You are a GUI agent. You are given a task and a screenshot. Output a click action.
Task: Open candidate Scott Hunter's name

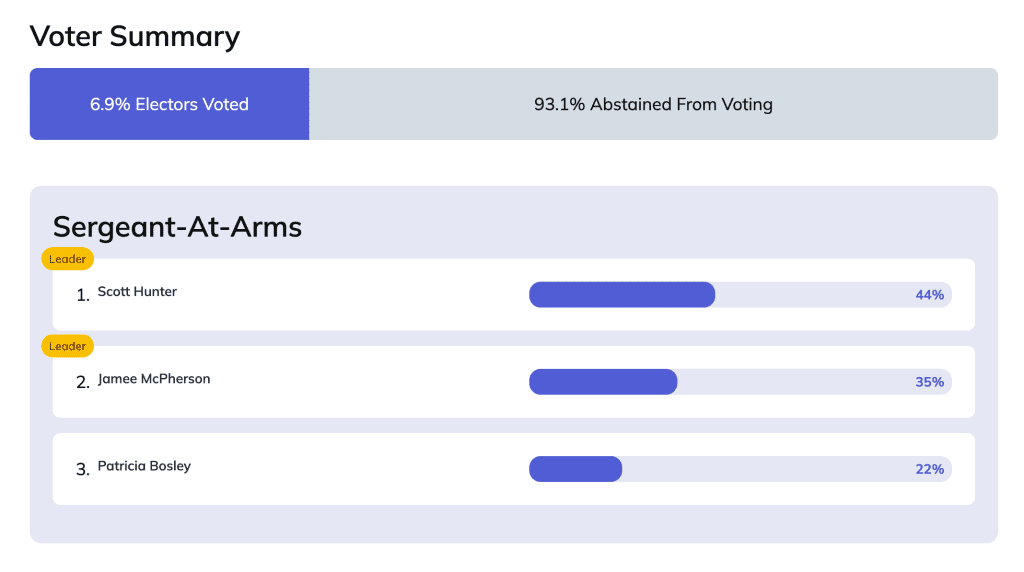tap(137, 292)
